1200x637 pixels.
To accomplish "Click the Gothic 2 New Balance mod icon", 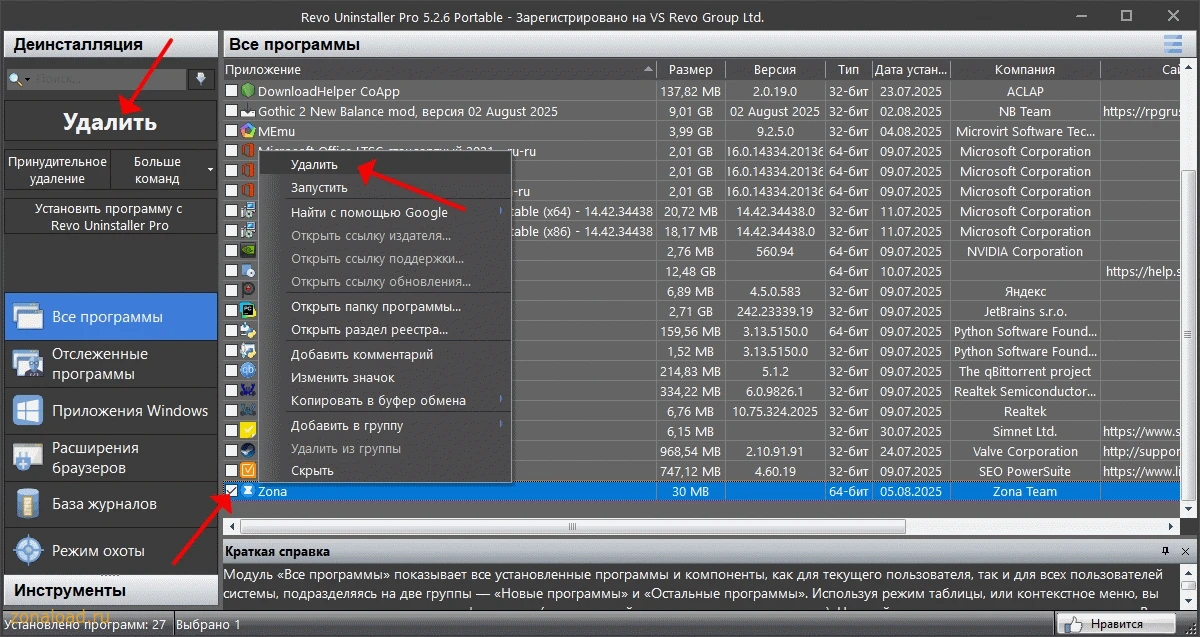I will tap(249, 111).
